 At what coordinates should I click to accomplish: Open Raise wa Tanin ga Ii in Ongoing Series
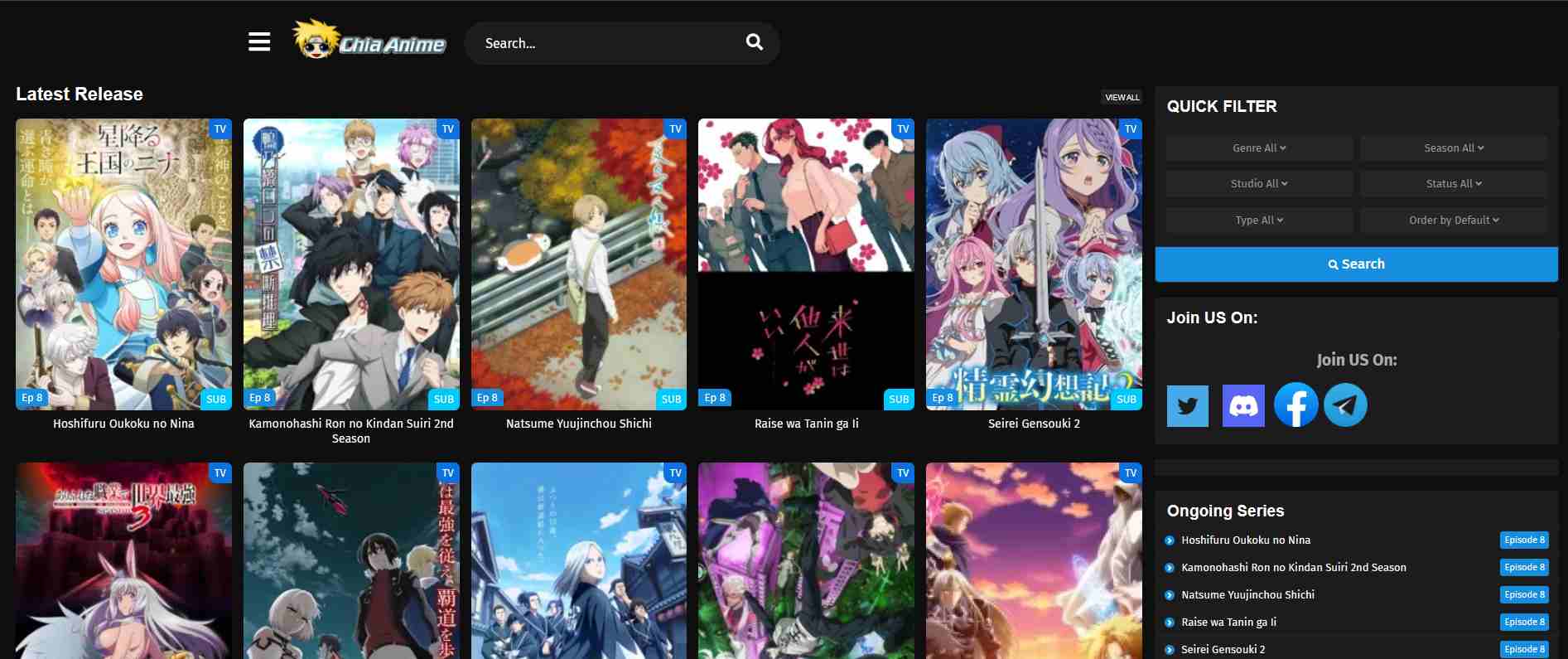[x=1228, y=623]
